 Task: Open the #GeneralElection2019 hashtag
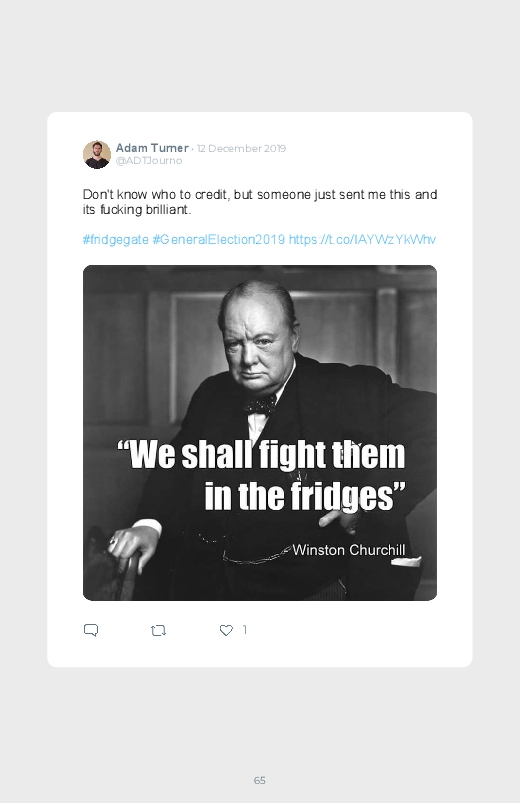pos(219,240)
